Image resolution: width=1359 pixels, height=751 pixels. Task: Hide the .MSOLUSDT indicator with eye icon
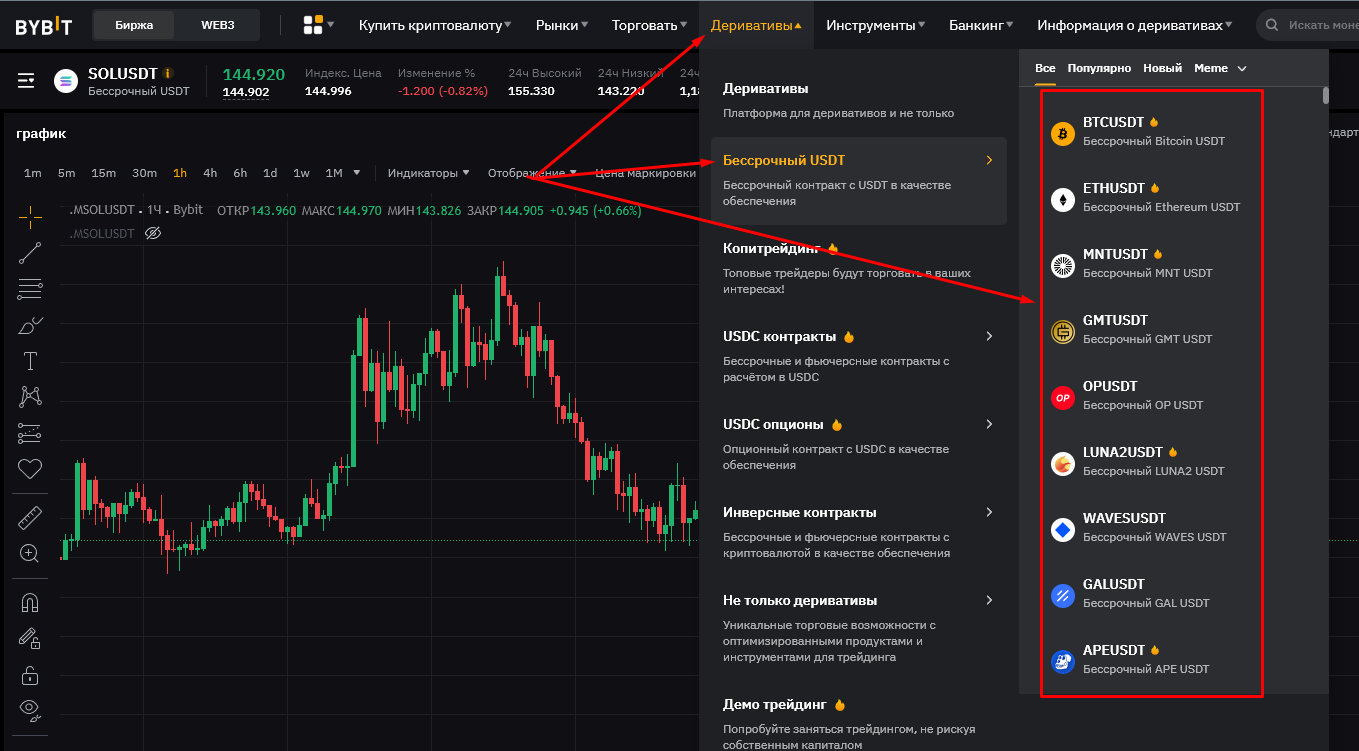tap(153, 233)
